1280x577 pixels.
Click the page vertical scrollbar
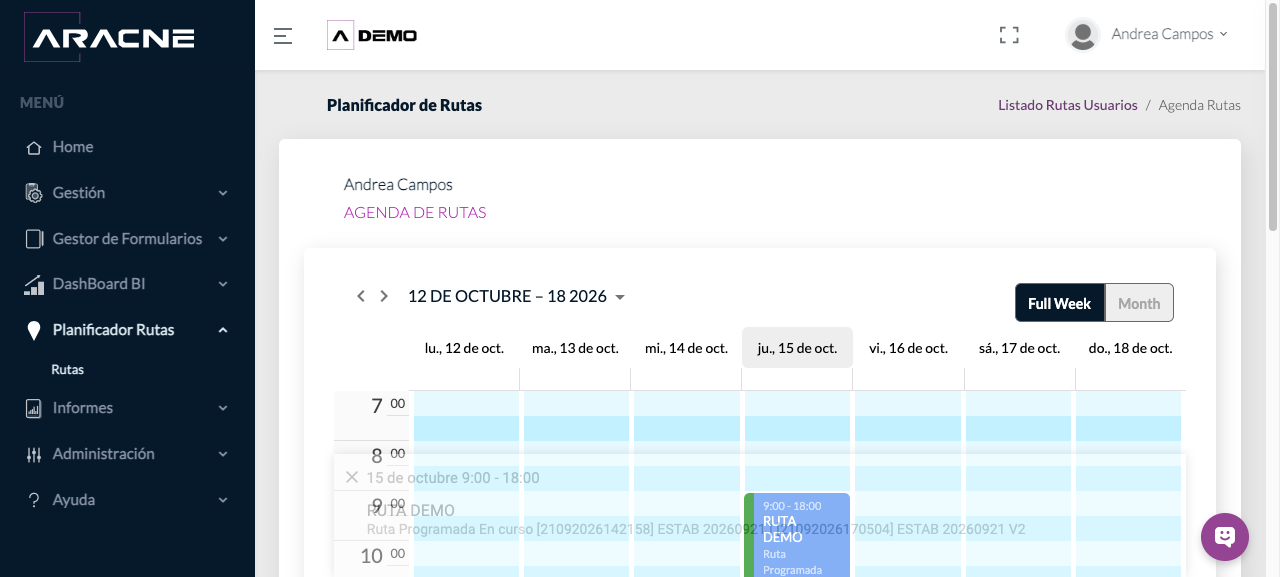(1273, 118)
